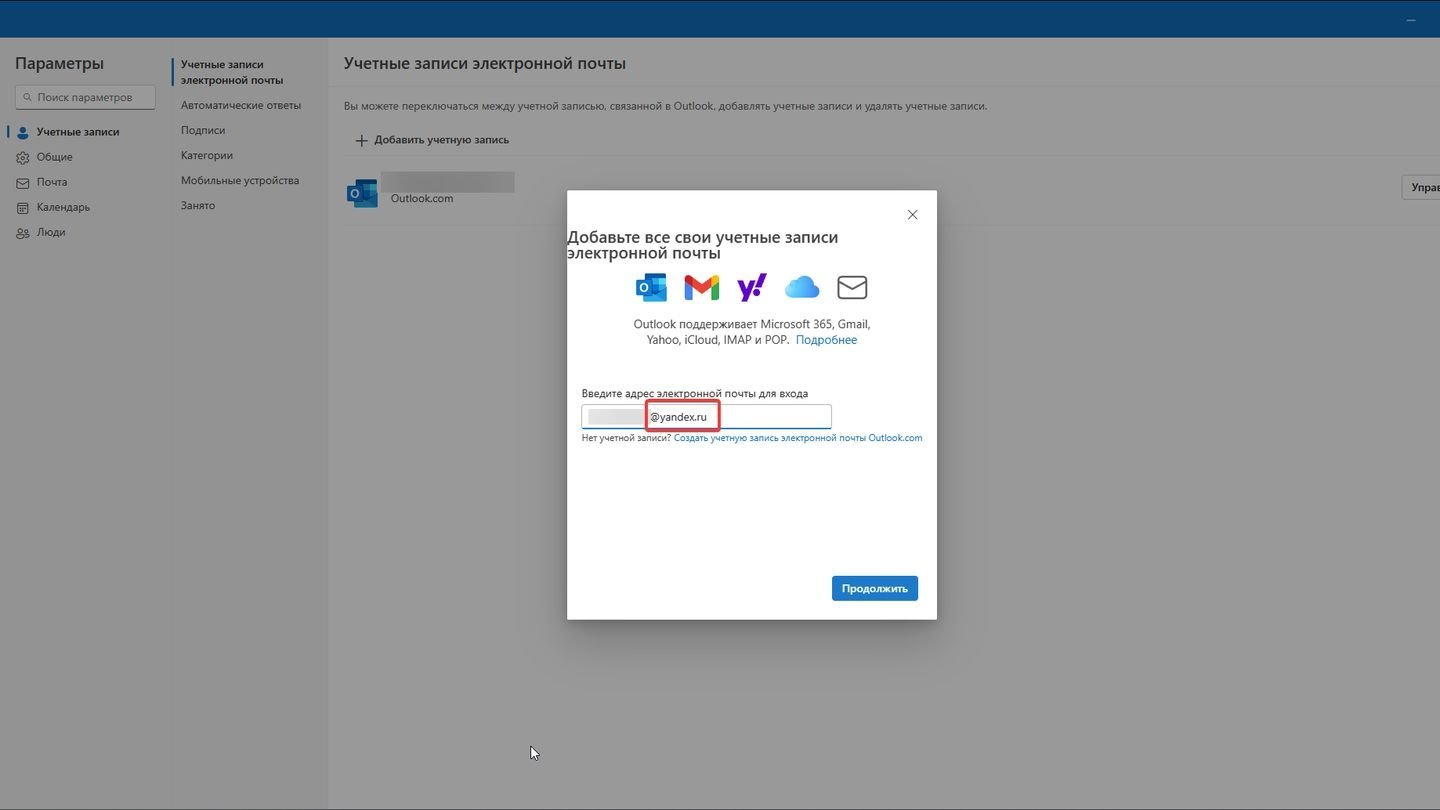Focus the Поиск параметров search box

[85, 97]
